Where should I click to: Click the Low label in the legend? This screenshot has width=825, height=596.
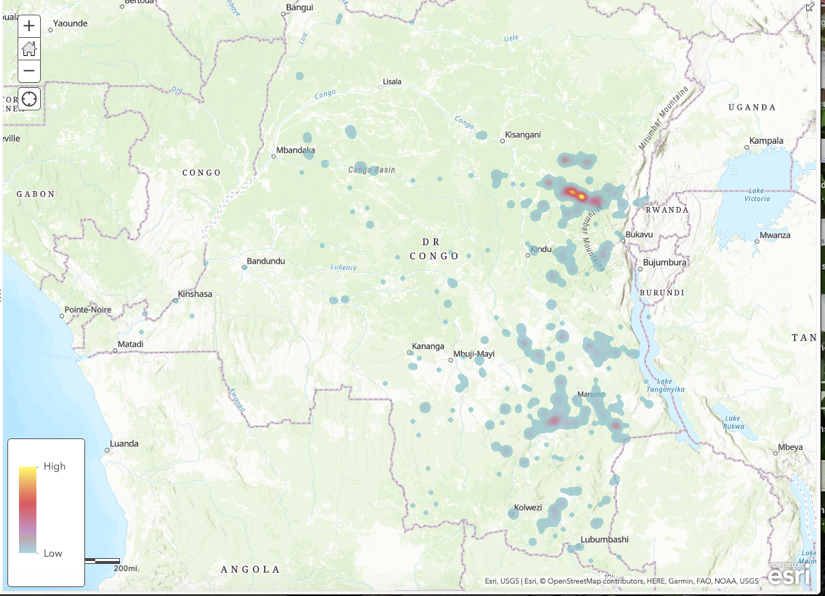click(53, 553)
